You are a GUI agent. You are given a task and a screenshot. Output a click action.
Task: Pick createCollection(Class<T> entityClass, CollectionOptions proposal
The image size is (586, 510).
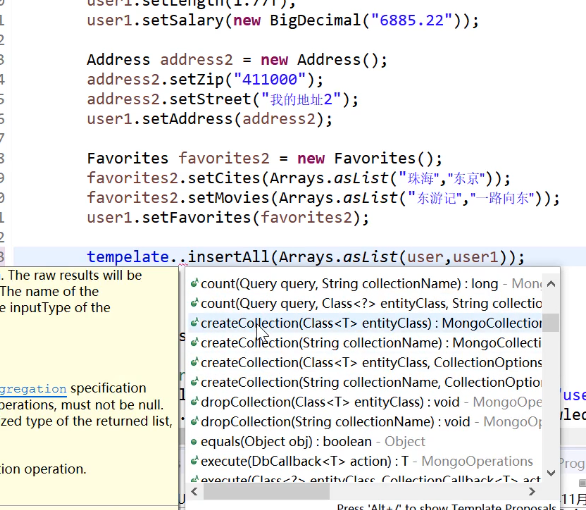tap(366, 363)
